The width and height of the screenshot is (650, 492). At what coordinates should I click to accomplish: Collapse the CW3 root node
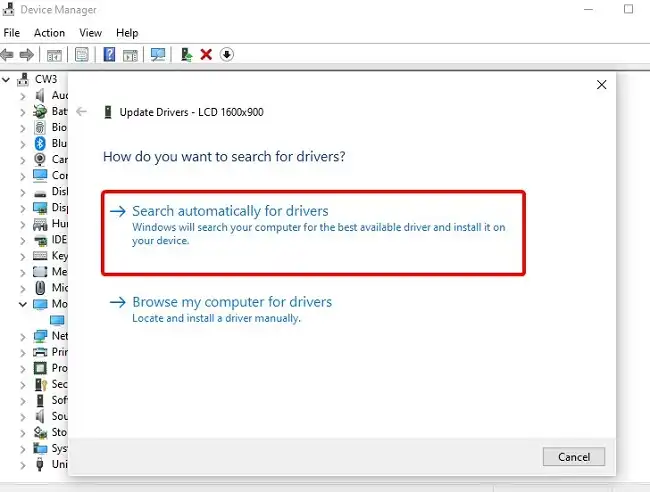pos(6,79)
